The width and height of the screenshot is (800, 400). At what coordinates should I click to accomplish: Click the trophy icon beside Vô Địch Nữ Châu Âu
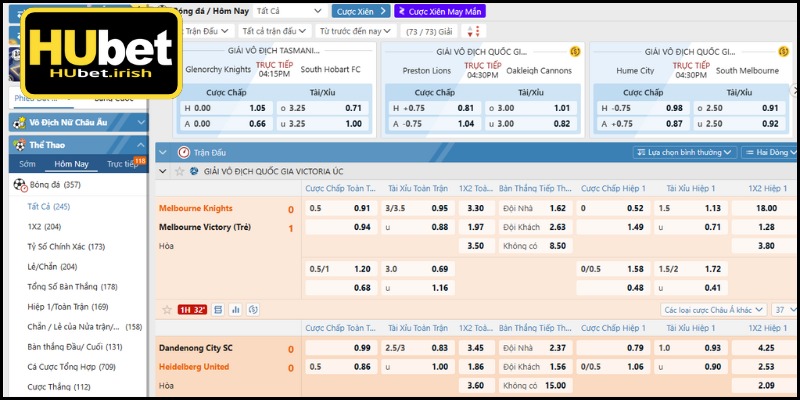point(20,123)
